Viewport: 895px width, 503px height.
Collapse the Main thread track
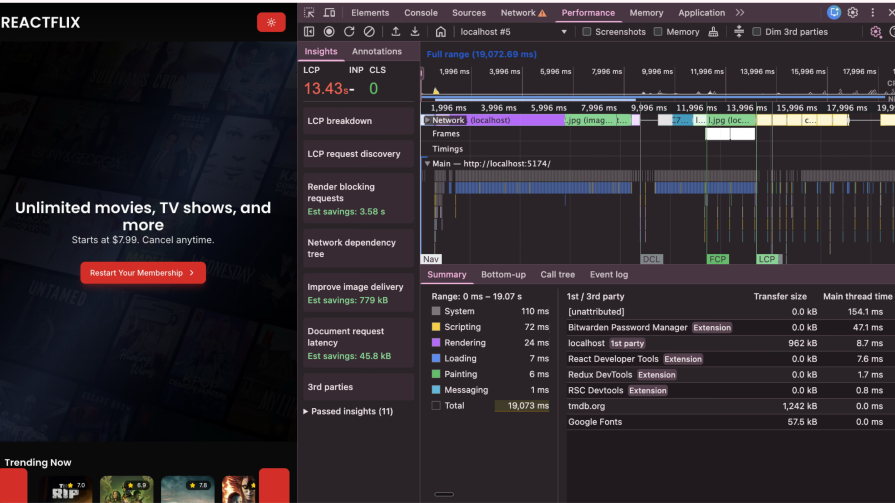(x=427, y=163)
